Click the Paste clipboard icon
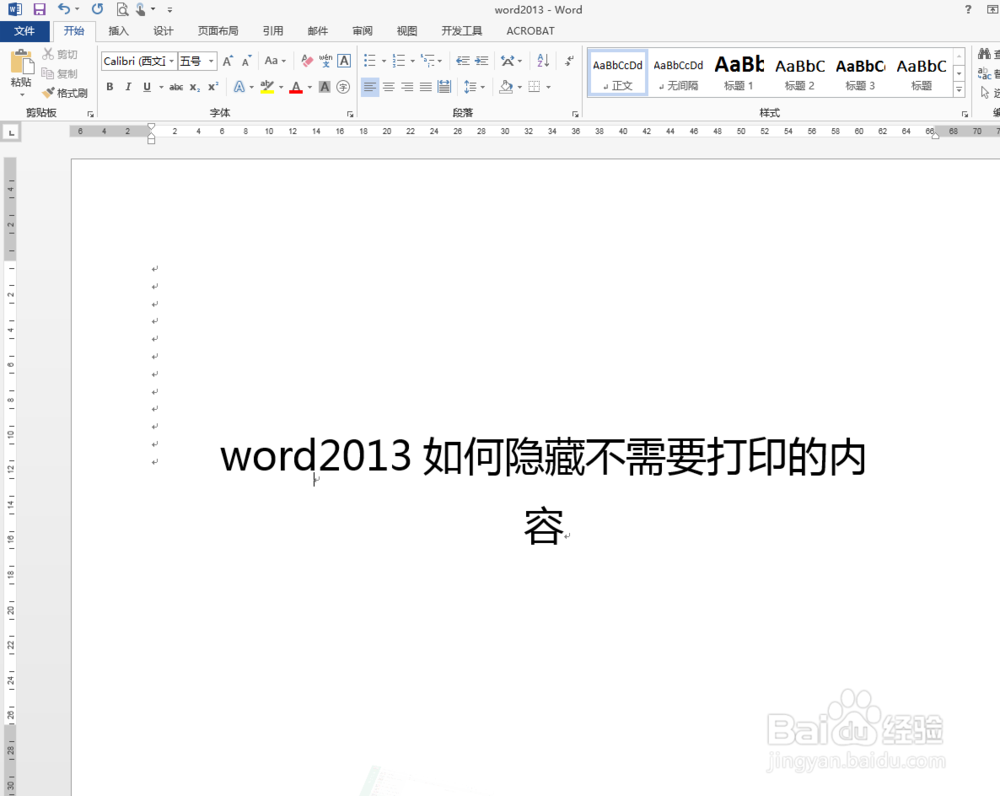Screen dimensions: 1000x796 point(22,63)
